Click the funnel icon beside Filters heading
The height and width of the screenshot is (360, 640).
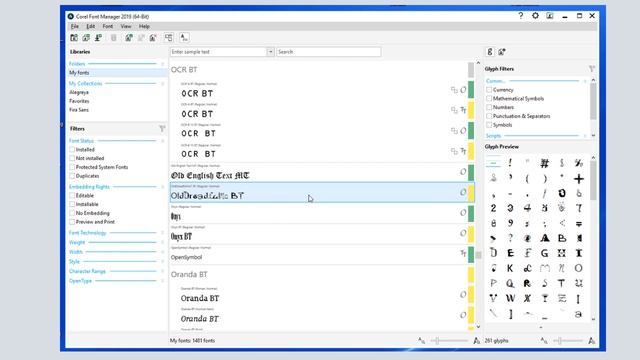point(162,129)
